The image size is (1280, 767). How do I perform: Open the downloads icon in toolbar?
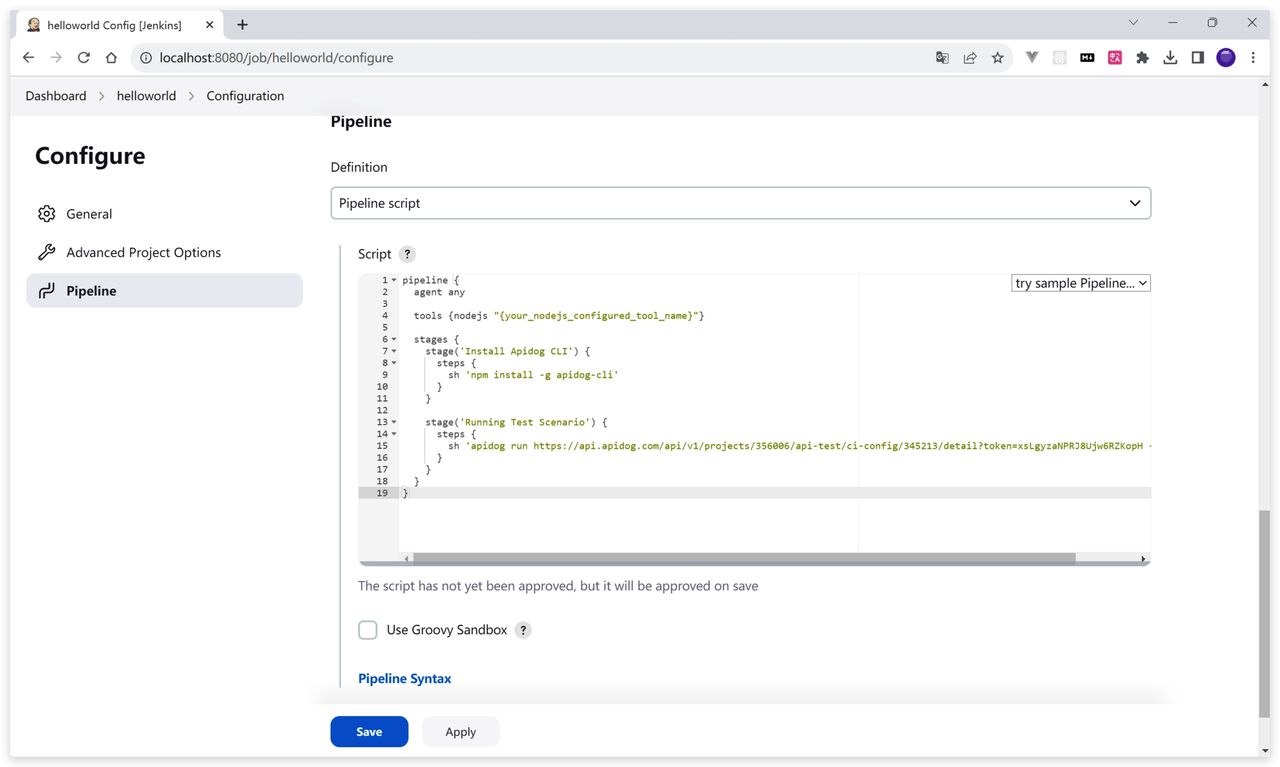coord(1170,58)
